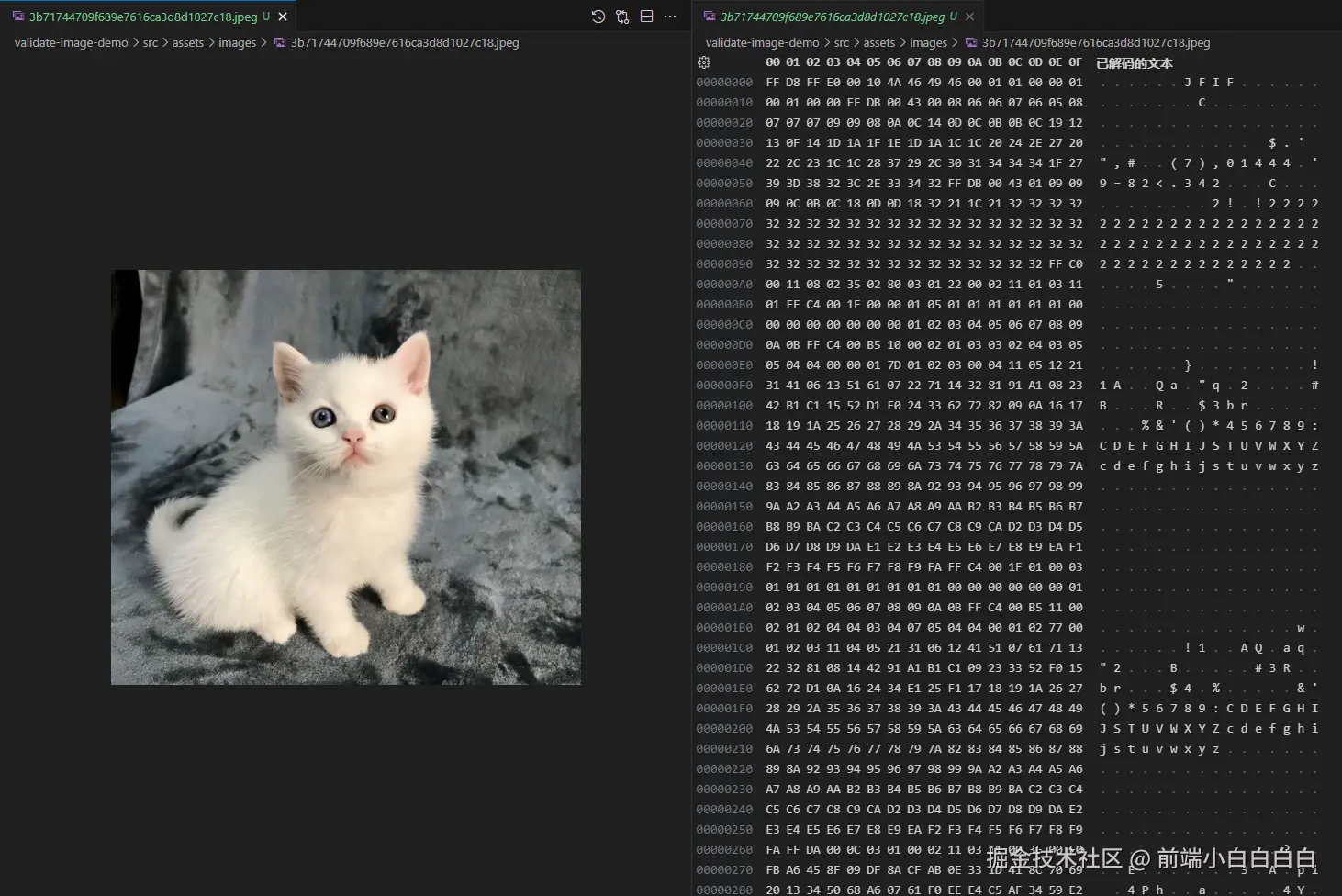The height and width of the screenshot is (896, 1342).
Task: Select offset row 000001C0
Action: click(x=724, y=648)
